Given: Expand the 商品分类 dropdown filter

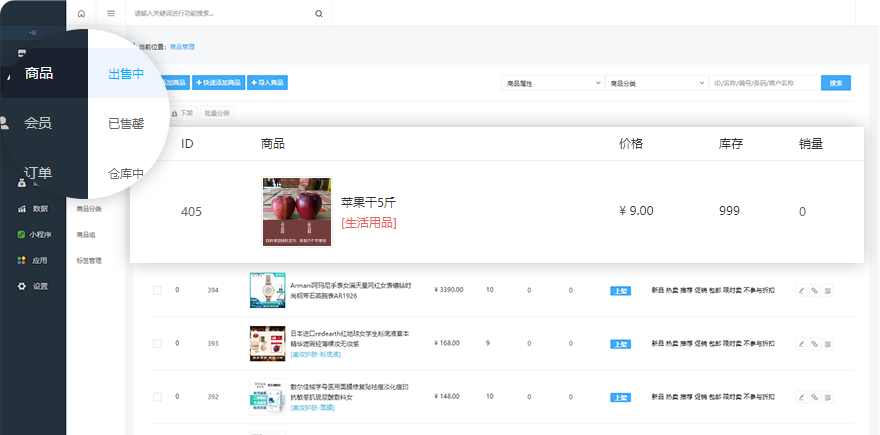Looking at the screenshot, I should coord(655,83).
